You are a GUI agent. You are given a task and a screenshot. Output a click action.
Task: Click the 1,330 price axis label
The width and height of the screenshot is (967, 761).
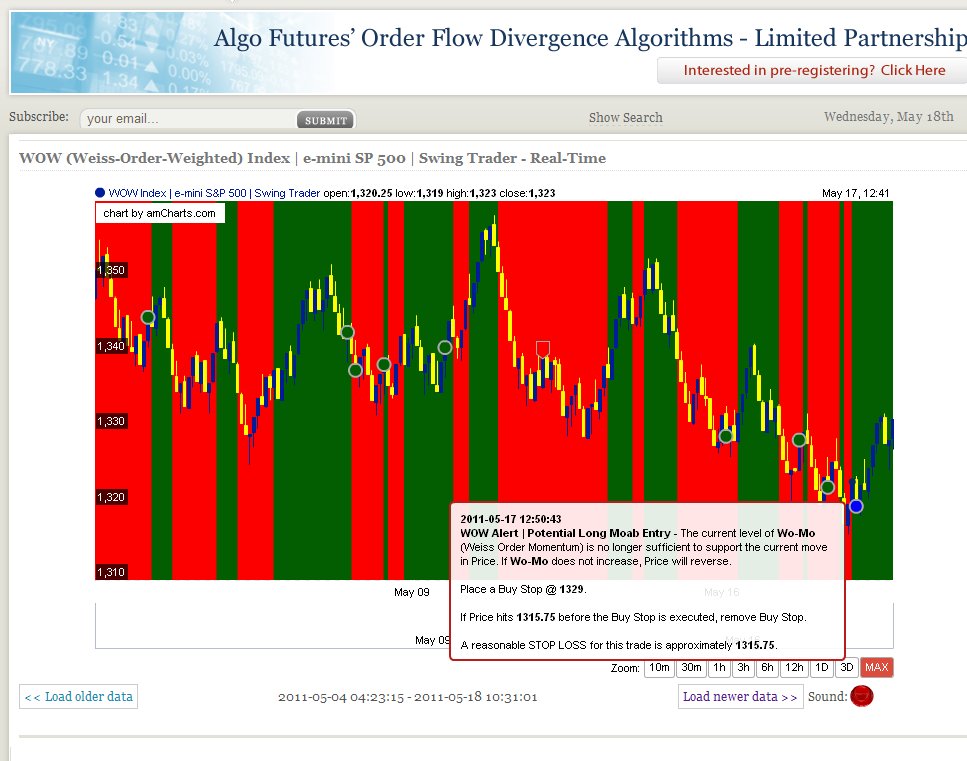tap(111, 421)
